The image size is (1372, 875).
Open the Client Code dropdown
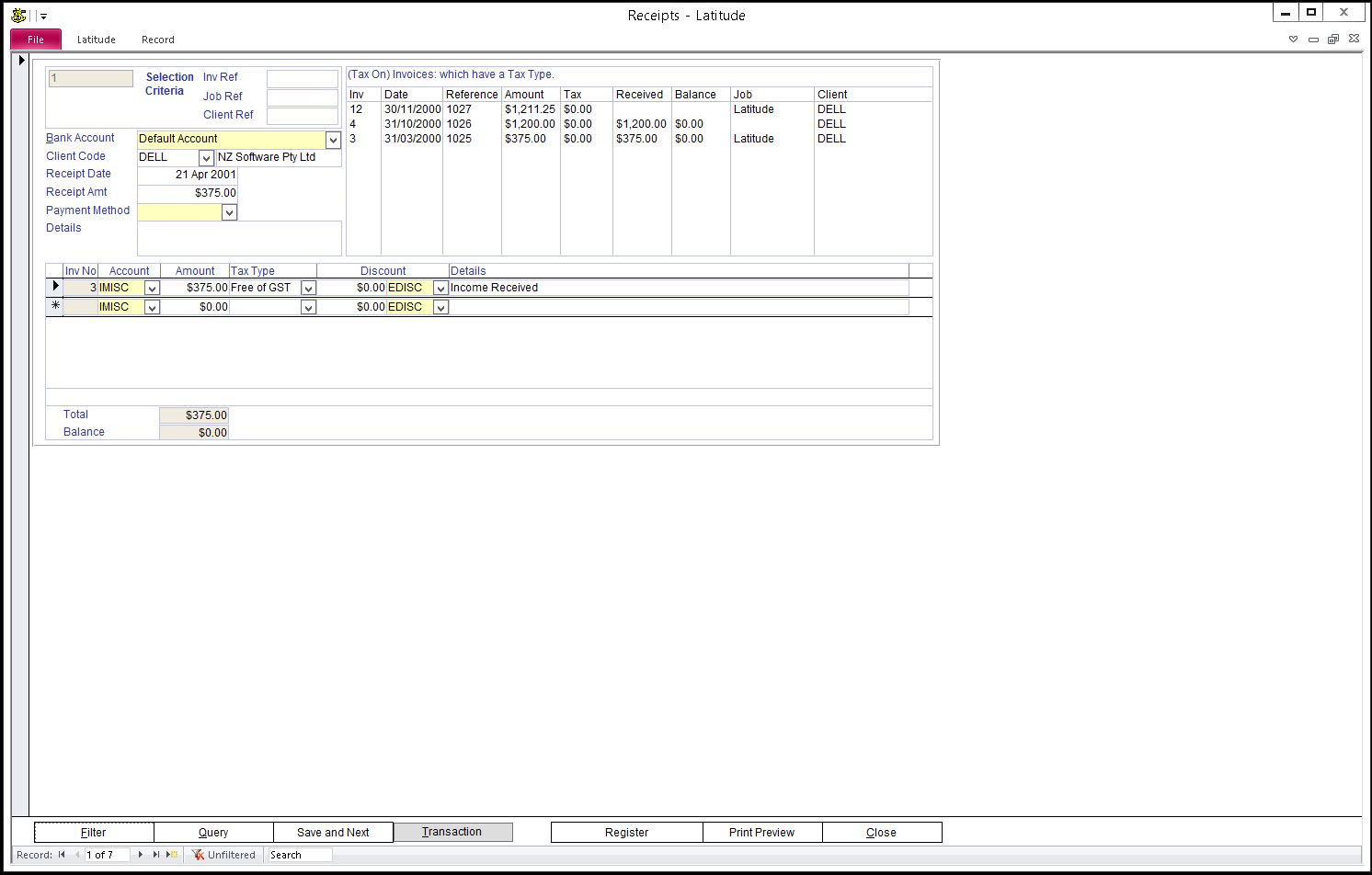(x=206, y=158)
